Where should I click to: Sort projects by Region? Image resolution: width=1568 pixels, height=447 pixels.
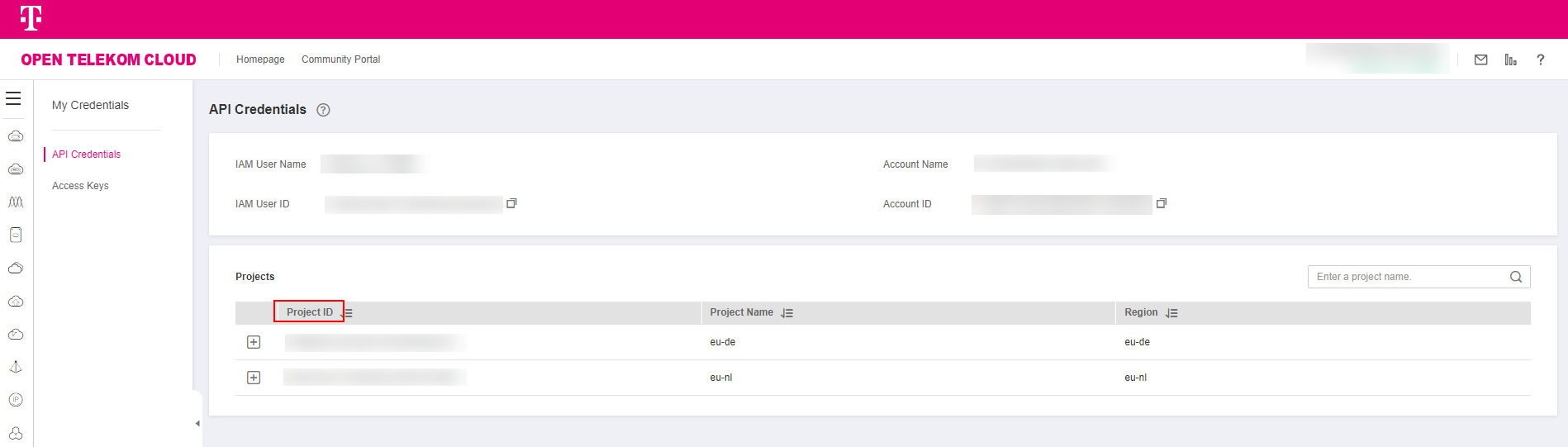[1171, 313]
